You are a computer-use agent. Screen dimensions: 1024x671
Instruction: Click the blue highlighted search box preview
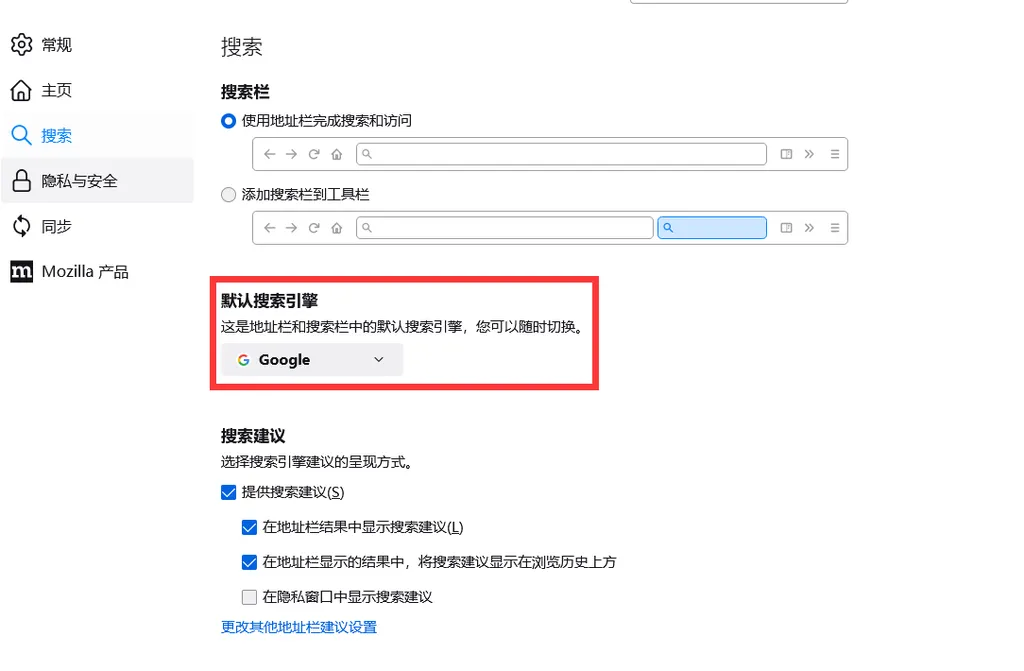click(x=712, y=228)
